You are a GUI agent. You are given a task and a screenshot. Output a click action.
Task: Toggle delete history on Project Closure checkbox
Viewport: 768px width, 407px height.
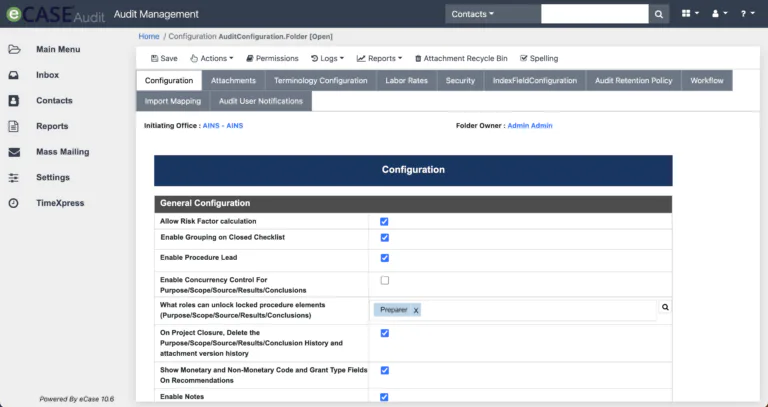(384, 334)
